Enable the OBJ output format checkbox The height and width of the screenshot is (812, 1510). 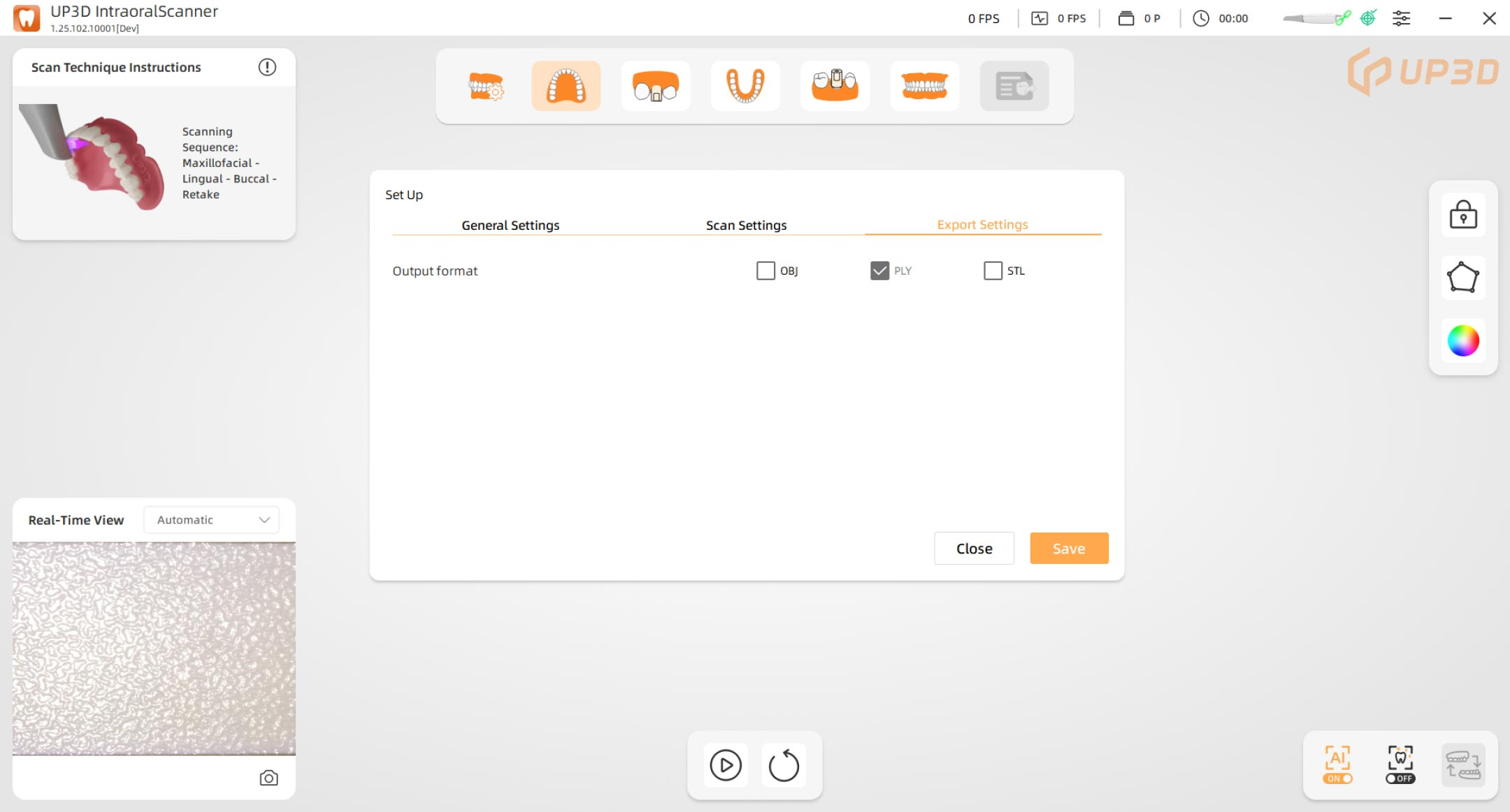click(765, 270)
